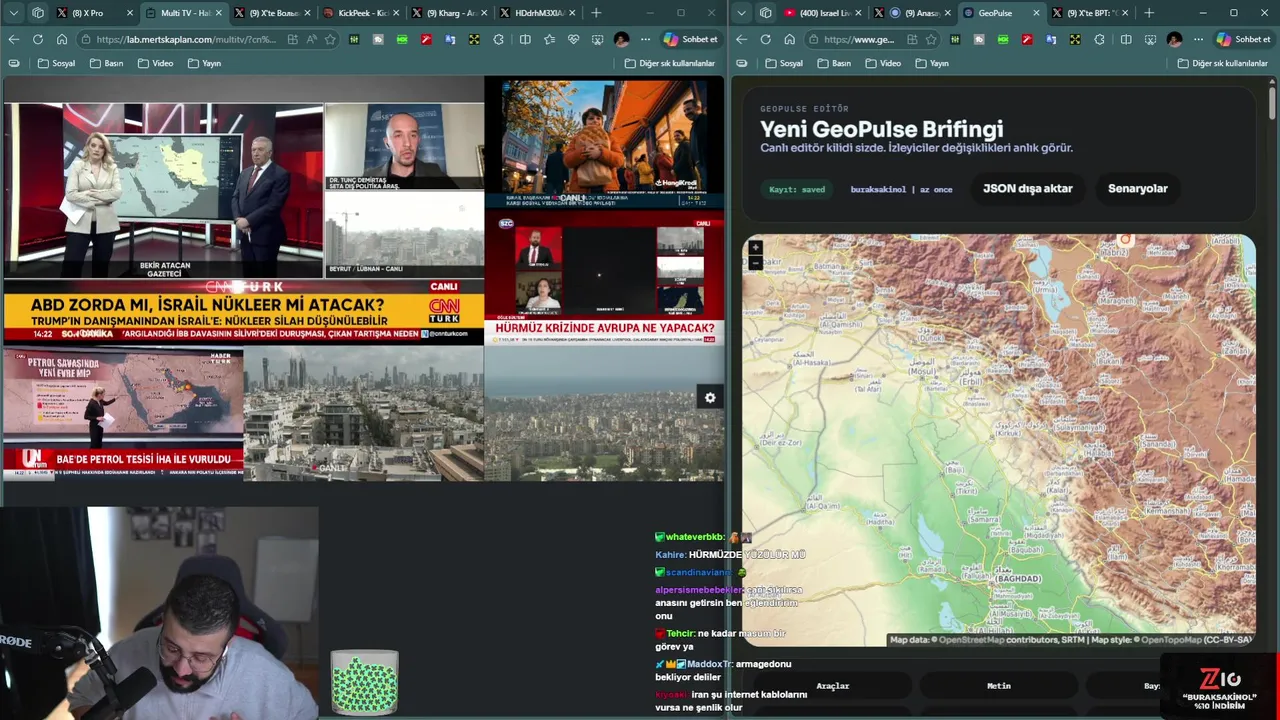The height and width of the screenshot is (720, 1280).
Task: Select the Beyrut / Lübnan canlı camera feed
Action: click(404, 234)
